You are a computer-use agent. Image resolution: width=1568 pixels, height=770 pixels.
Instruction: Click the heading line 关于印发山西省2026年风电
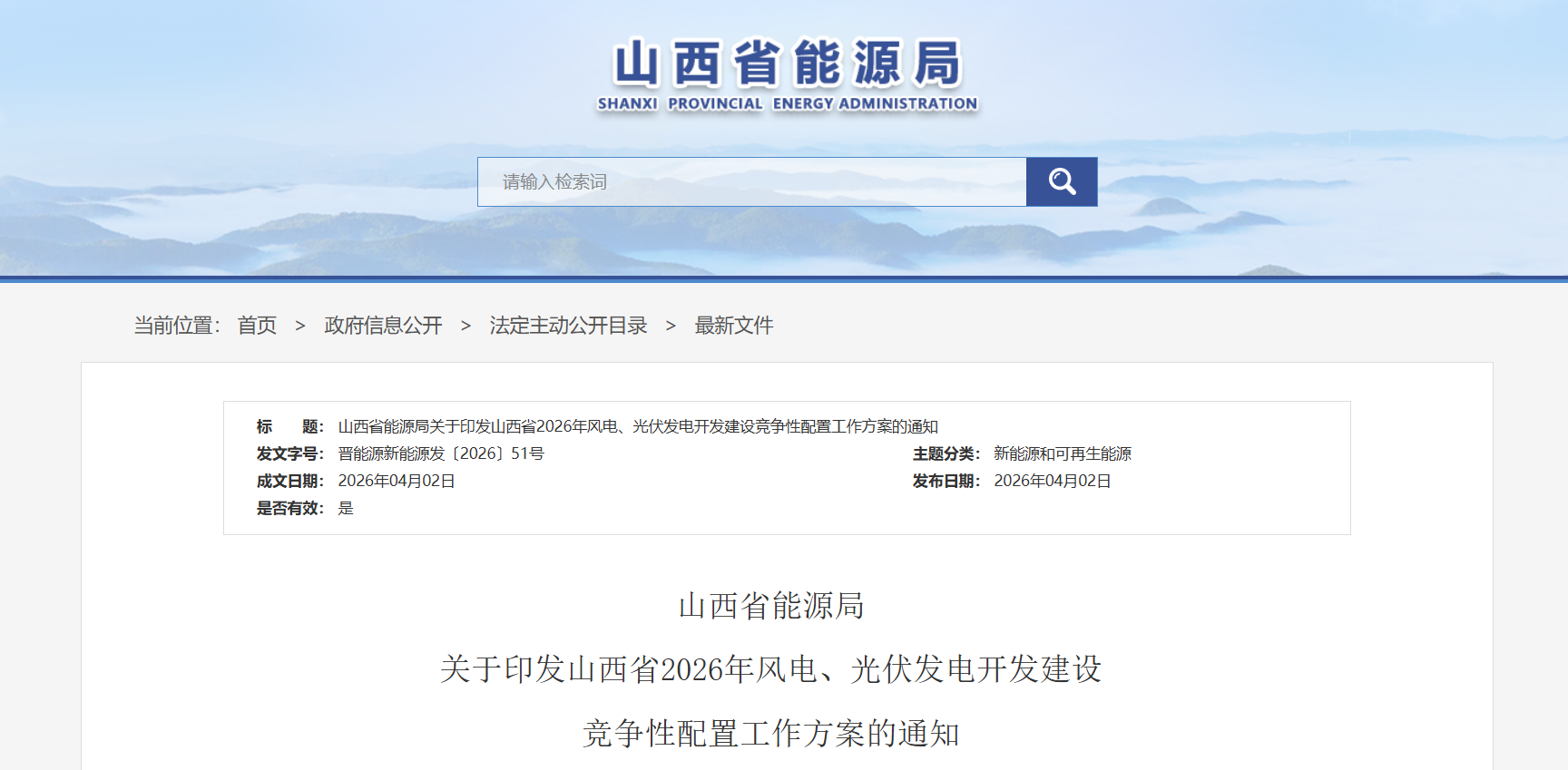click(770, 669)
